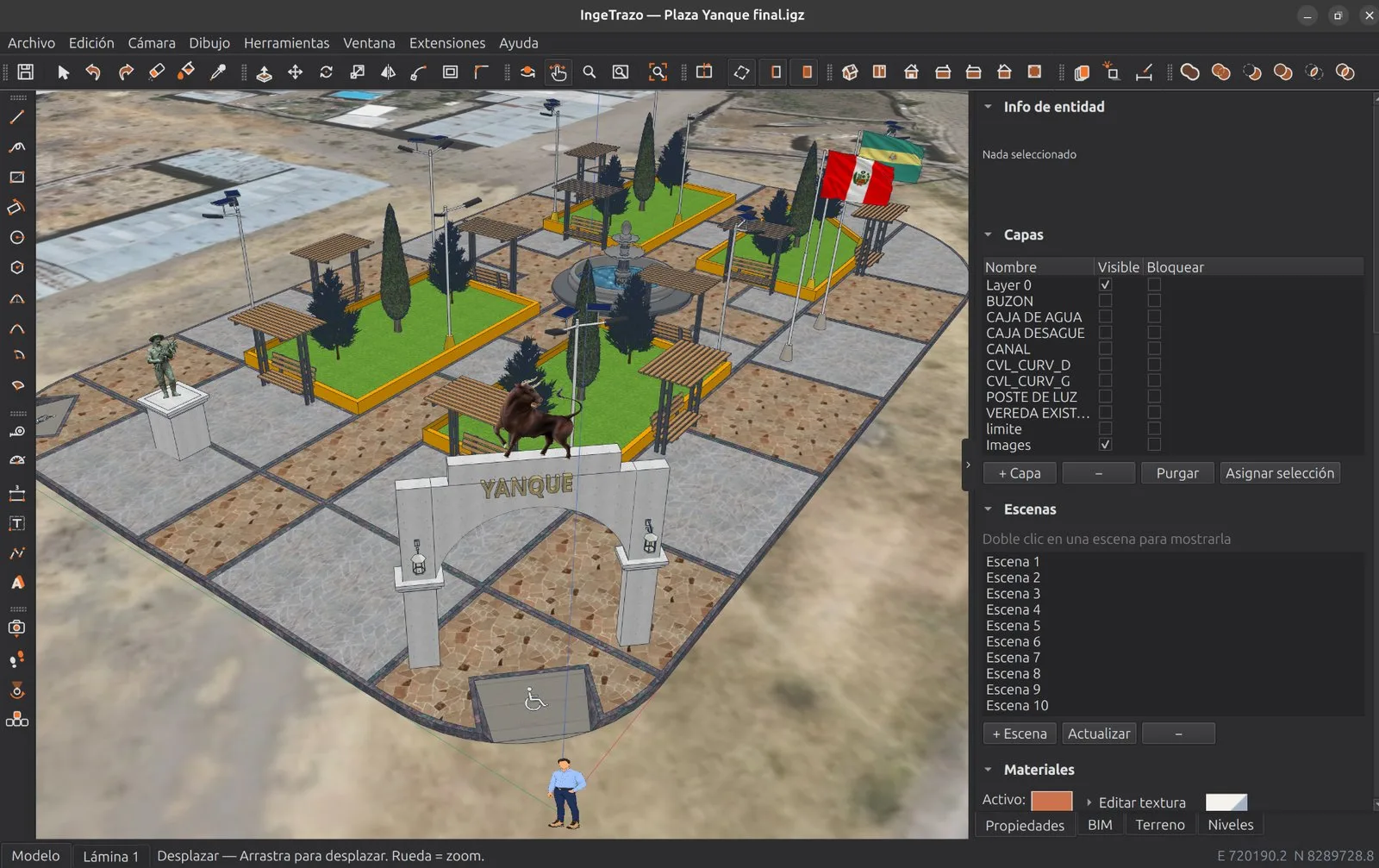Undo the last action
The height and width of the screenshot is (868, 1379).
point(93,72)
